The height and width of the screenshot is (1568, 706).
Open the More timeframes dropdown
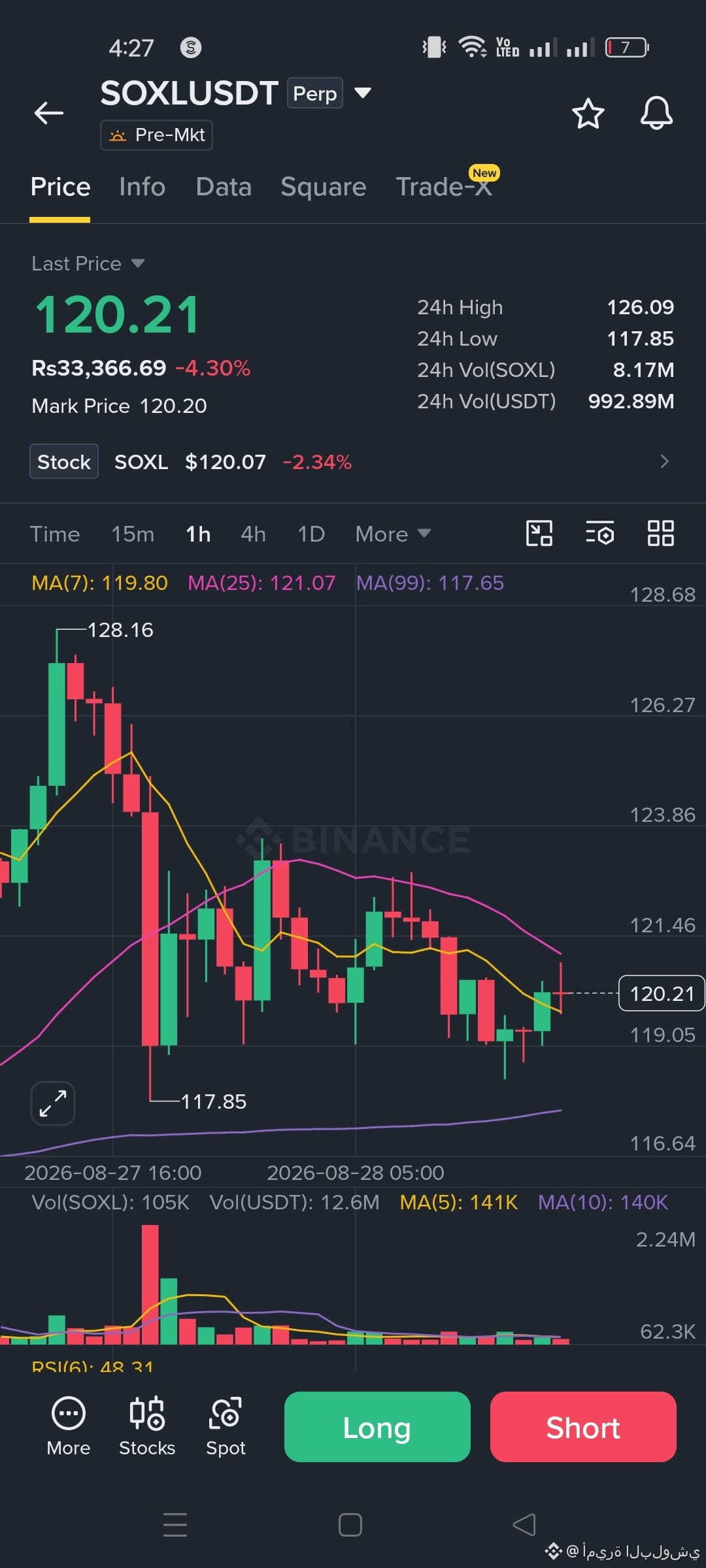click(393, 534)
